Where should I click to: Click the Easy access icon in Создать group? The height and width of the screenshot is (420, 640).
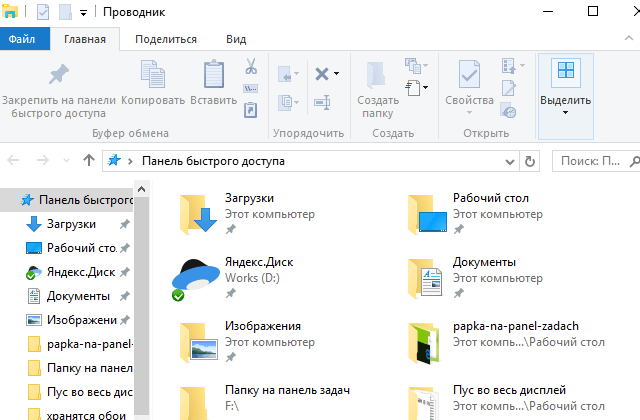point(413,65)
